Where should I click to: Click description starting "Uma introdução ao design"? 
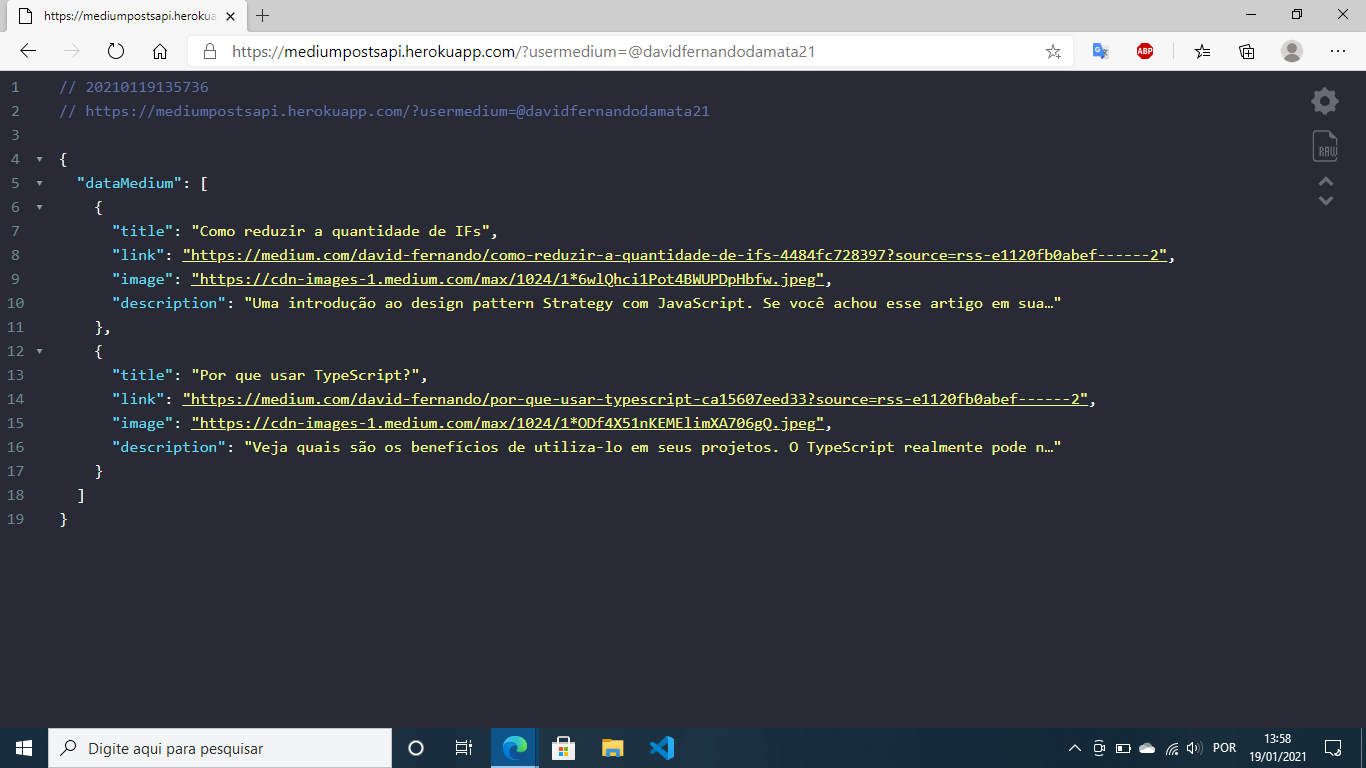[x=652, y=303]
